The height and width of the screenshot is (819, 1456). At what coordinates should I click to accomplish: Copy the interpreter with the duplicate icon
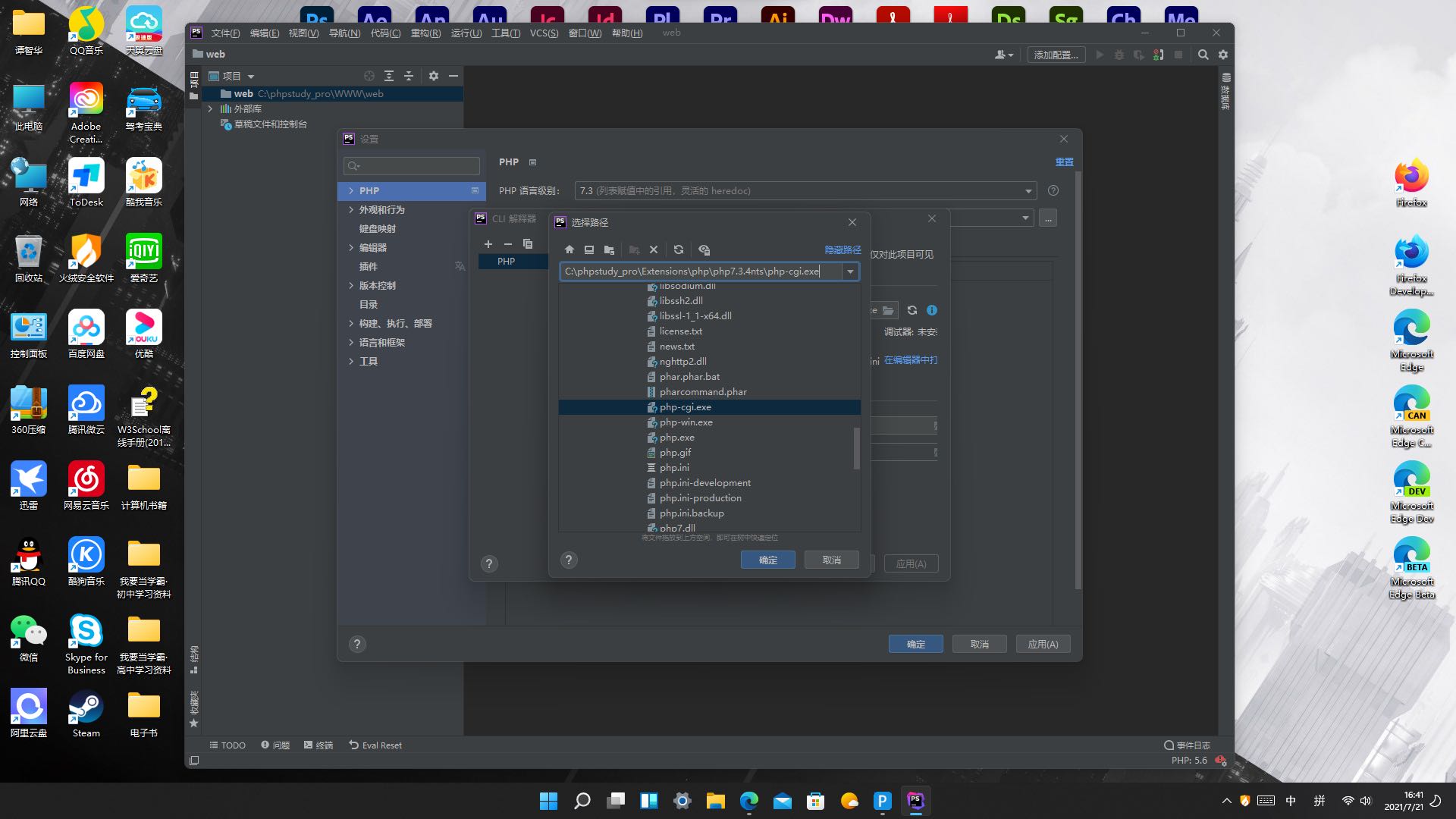pyautogui.click(x=528, y=244)
